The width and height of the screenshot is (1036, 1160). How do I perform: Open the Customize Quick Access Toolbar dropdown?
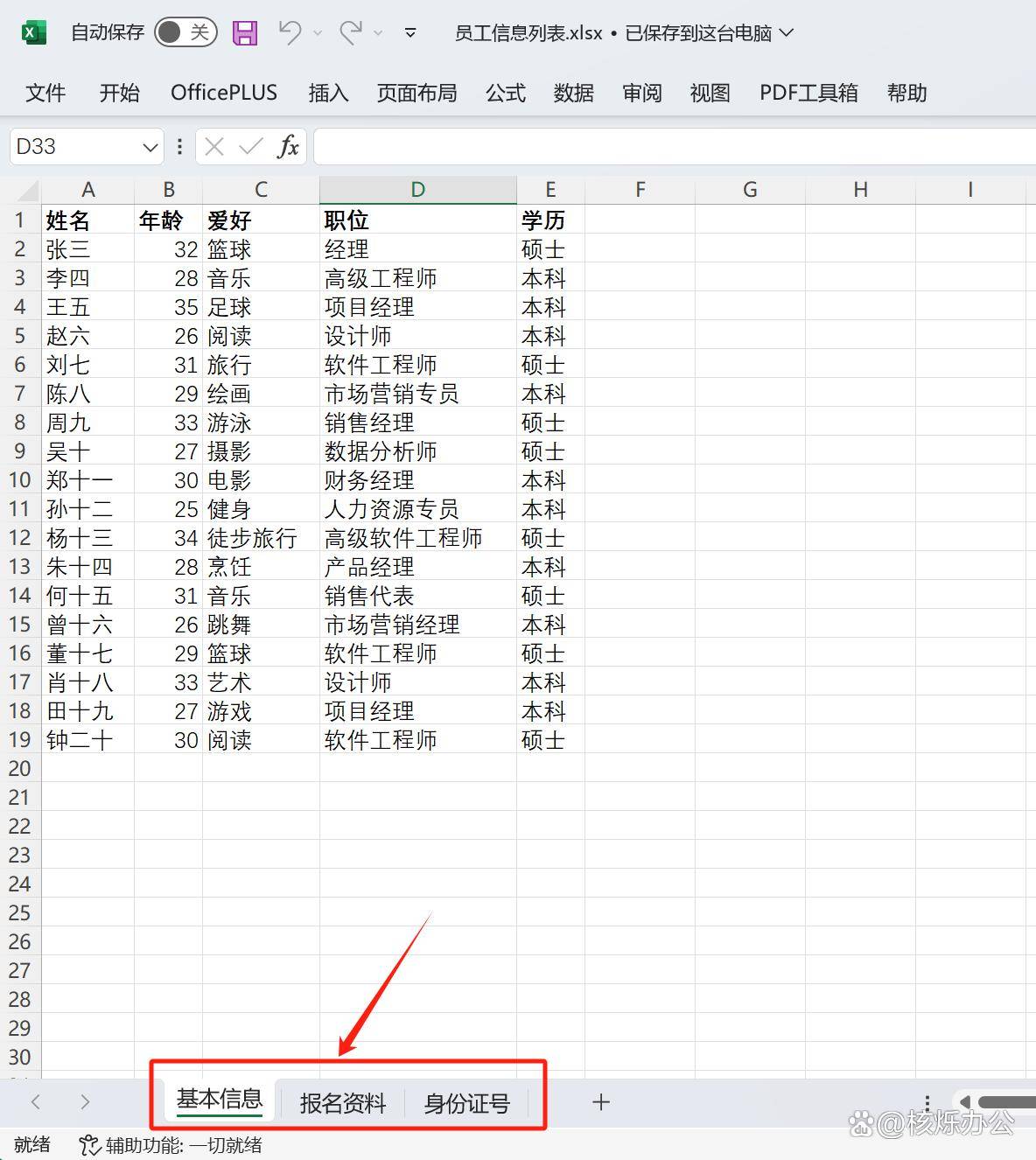coord(409,32)
